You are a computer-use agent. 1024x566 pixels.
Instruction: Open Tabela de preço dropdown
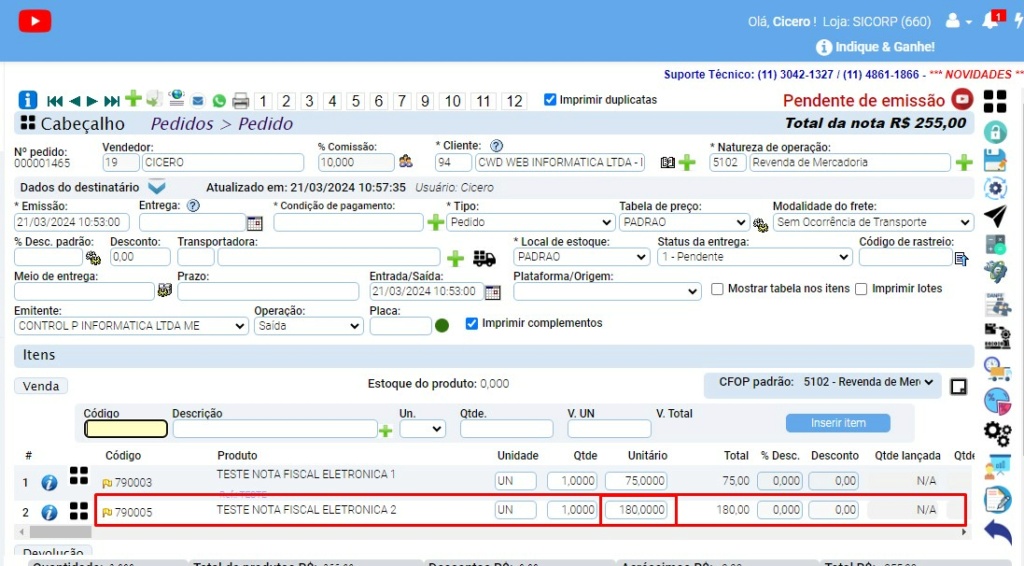pos(683,223)
